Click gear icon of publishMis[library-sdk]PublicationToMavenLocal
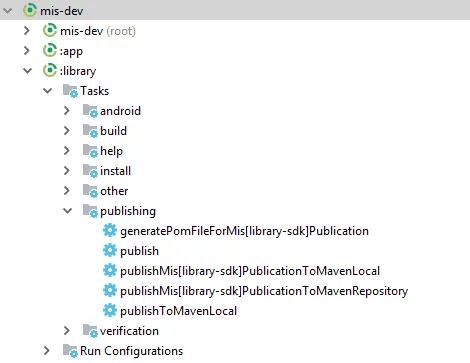 click(x=110, y=270)
